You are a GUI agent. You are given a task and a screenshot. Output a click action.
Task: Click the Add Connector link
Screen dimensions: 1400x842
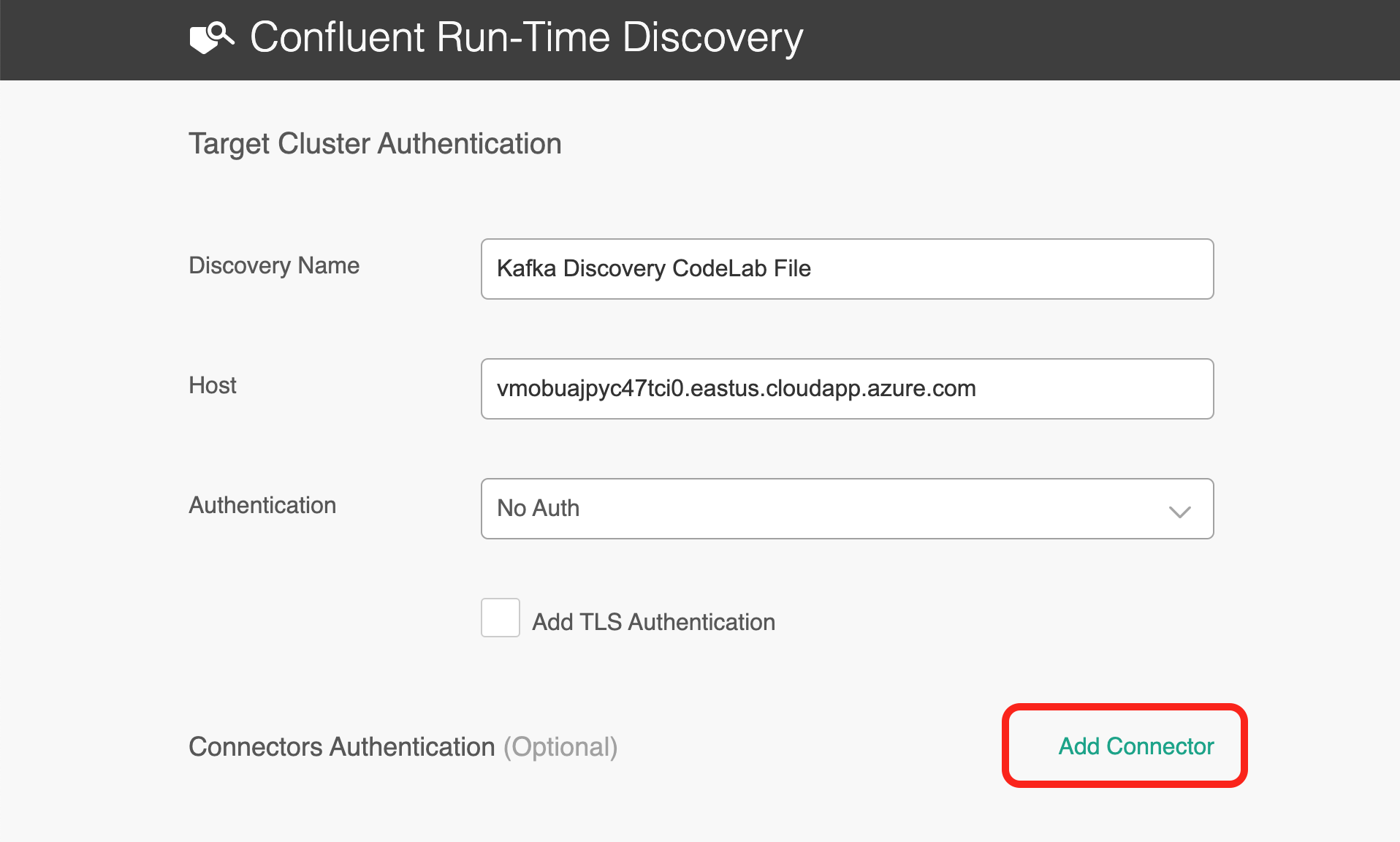(x=1135, y=746)
